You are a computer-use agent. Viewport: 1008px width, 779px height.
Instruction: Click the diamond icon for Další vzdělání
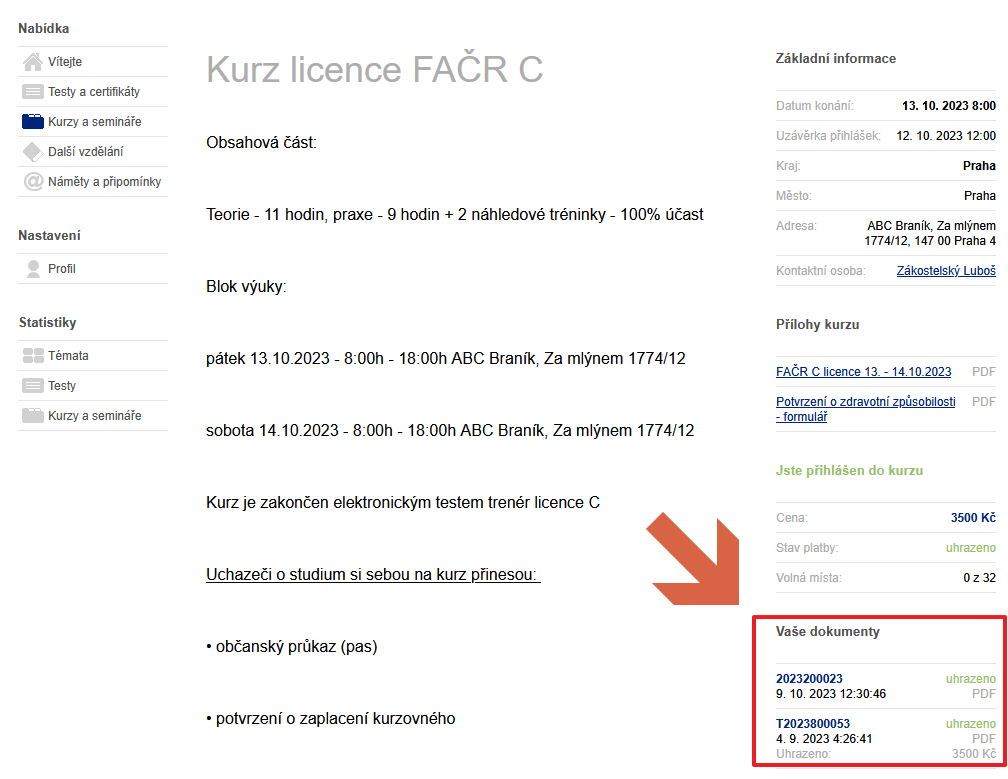(x=33, y=152)
